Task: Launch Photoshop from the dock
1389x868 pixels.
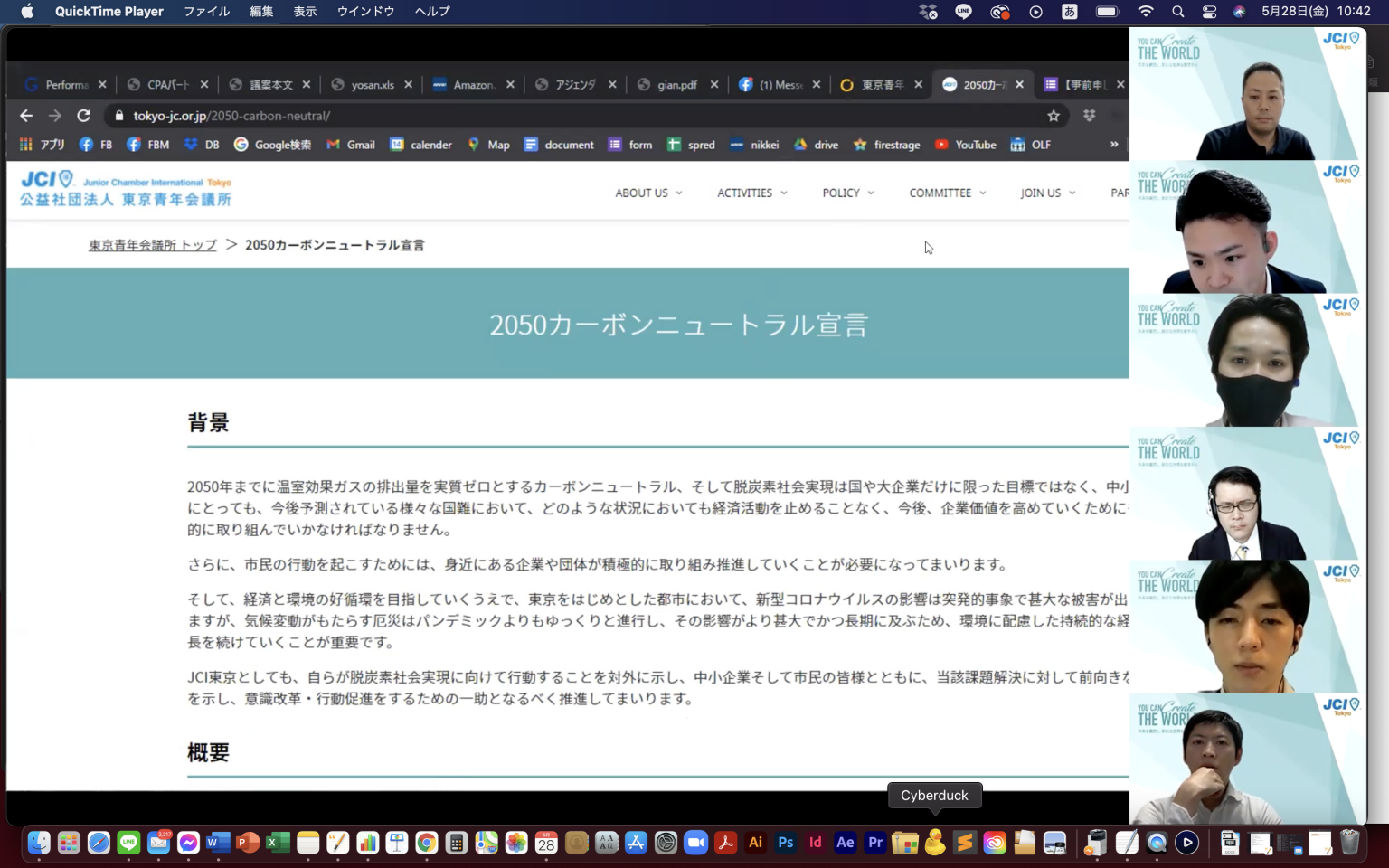Action: click(x=785, y=843)
